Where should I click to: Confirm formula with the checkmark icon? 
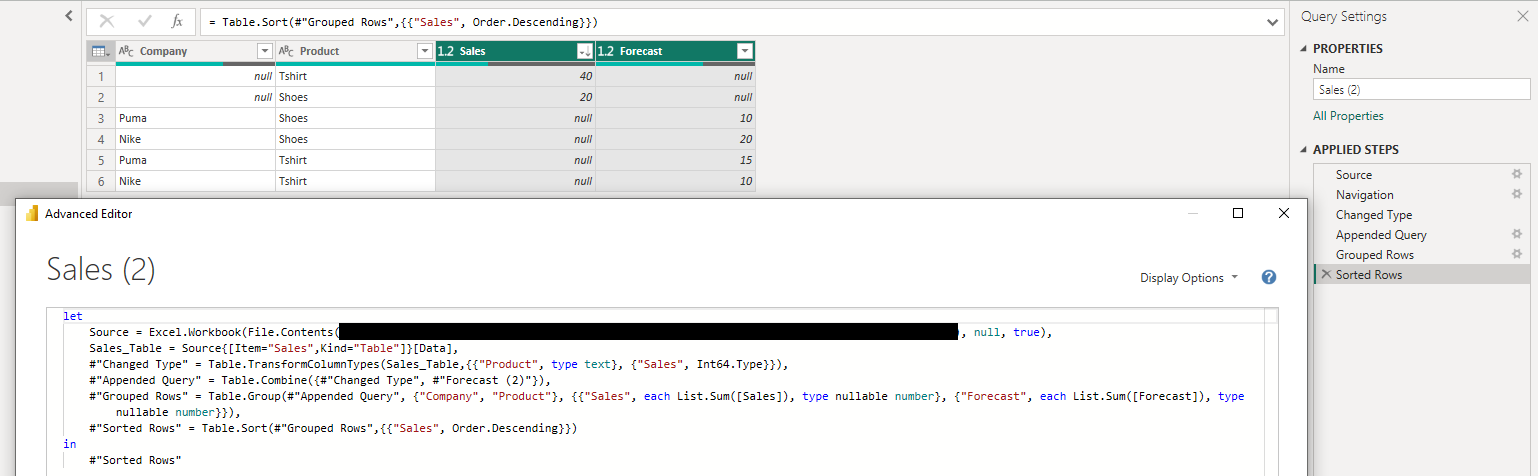pos(144,21)
